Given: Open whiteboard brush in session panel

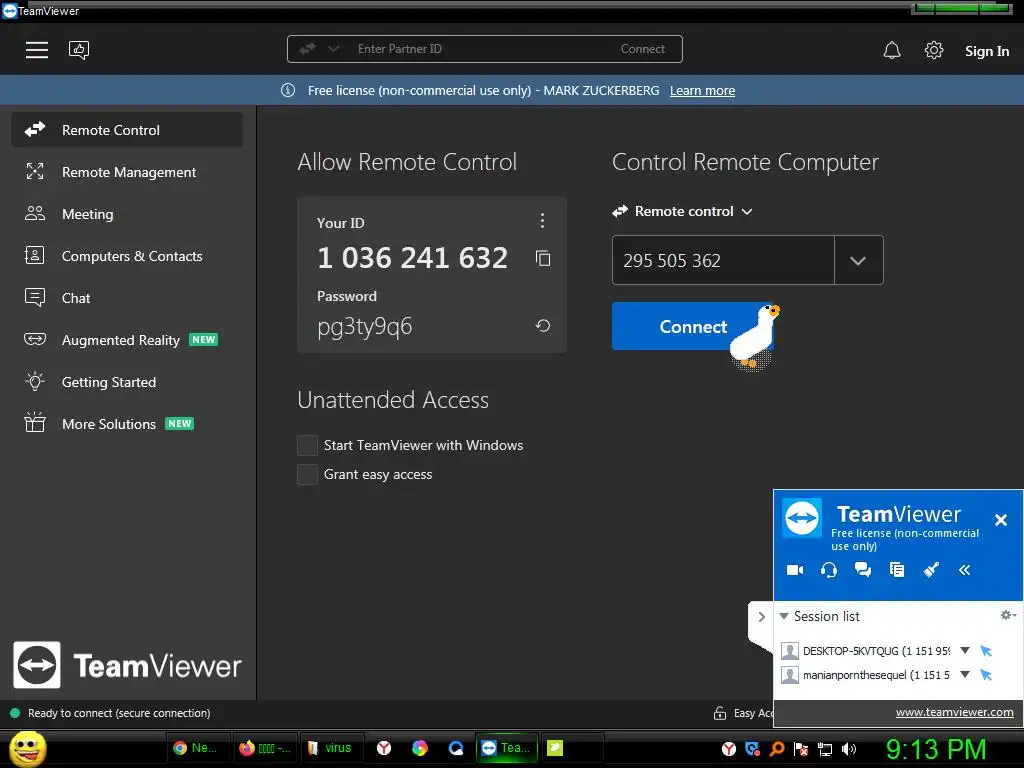Looking at the screenshot, I should pyautogui.click(x=931, y=570).
